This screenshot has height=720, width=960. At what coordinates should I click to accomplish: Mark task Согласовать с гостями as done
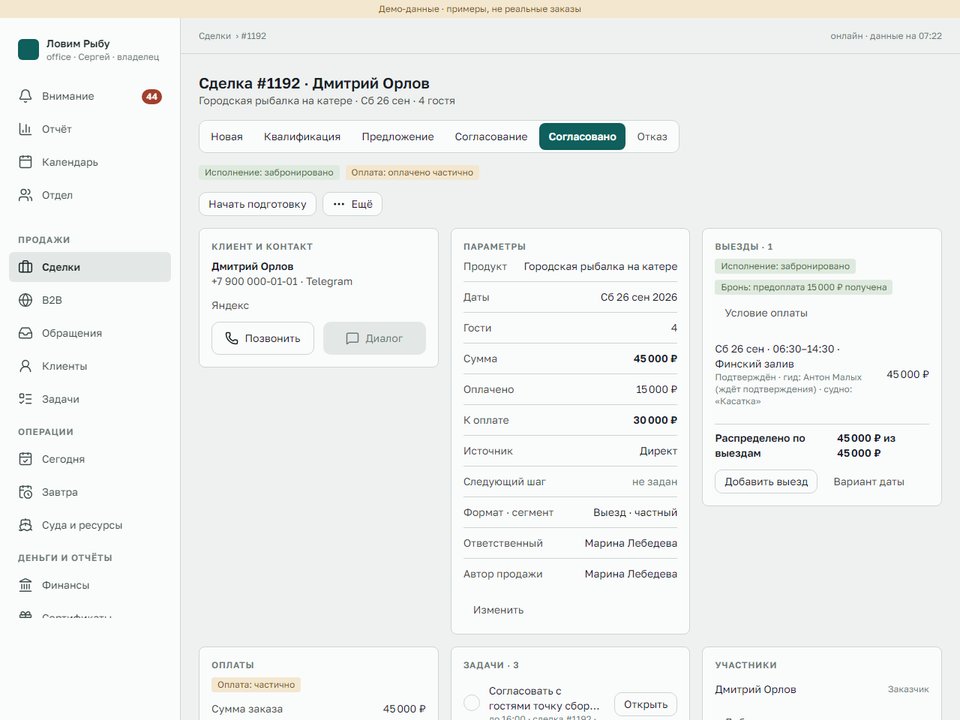pyautogui.click(x=471, y=702)
